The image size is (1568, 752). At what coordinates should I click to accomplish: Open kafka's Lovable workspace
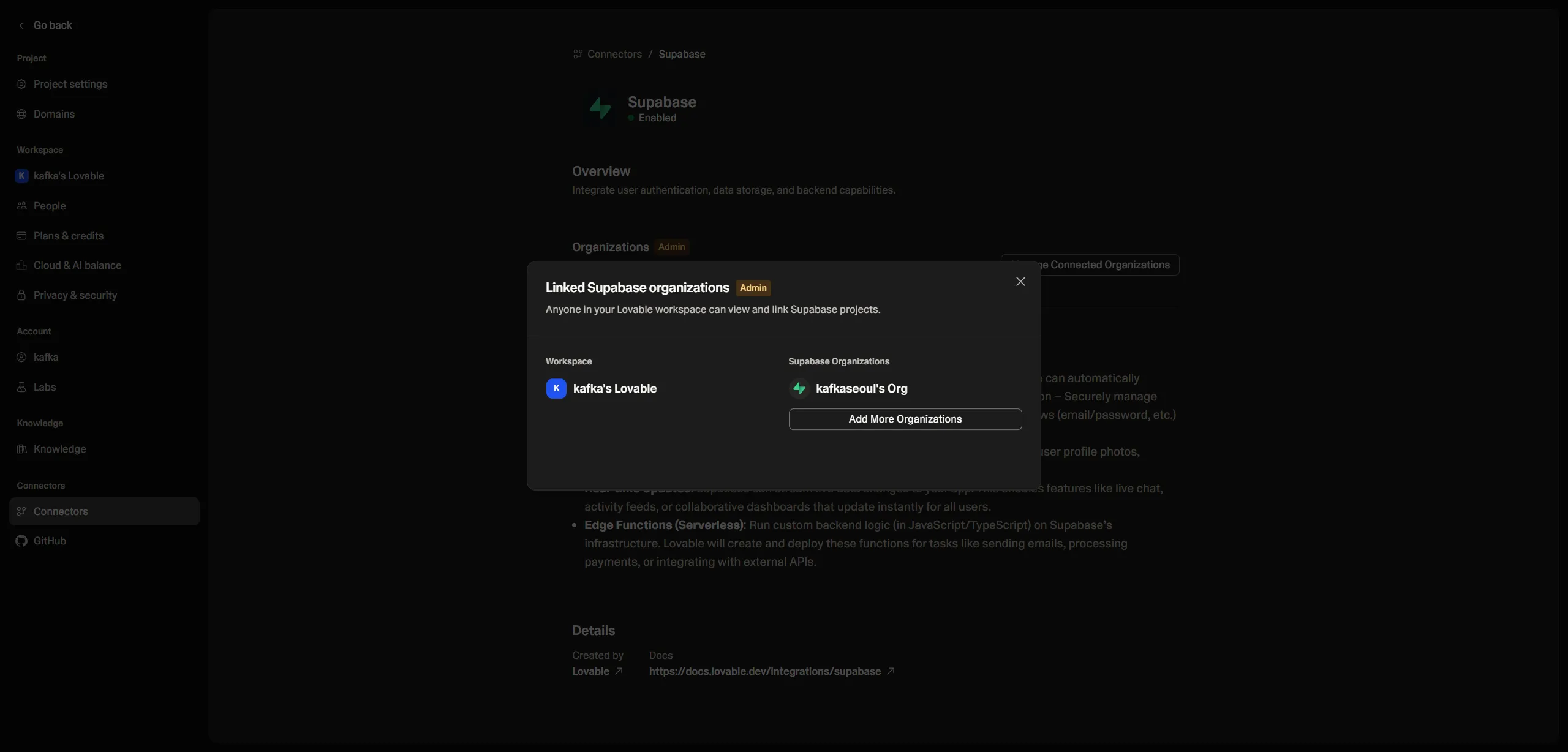tap(68, 176)
